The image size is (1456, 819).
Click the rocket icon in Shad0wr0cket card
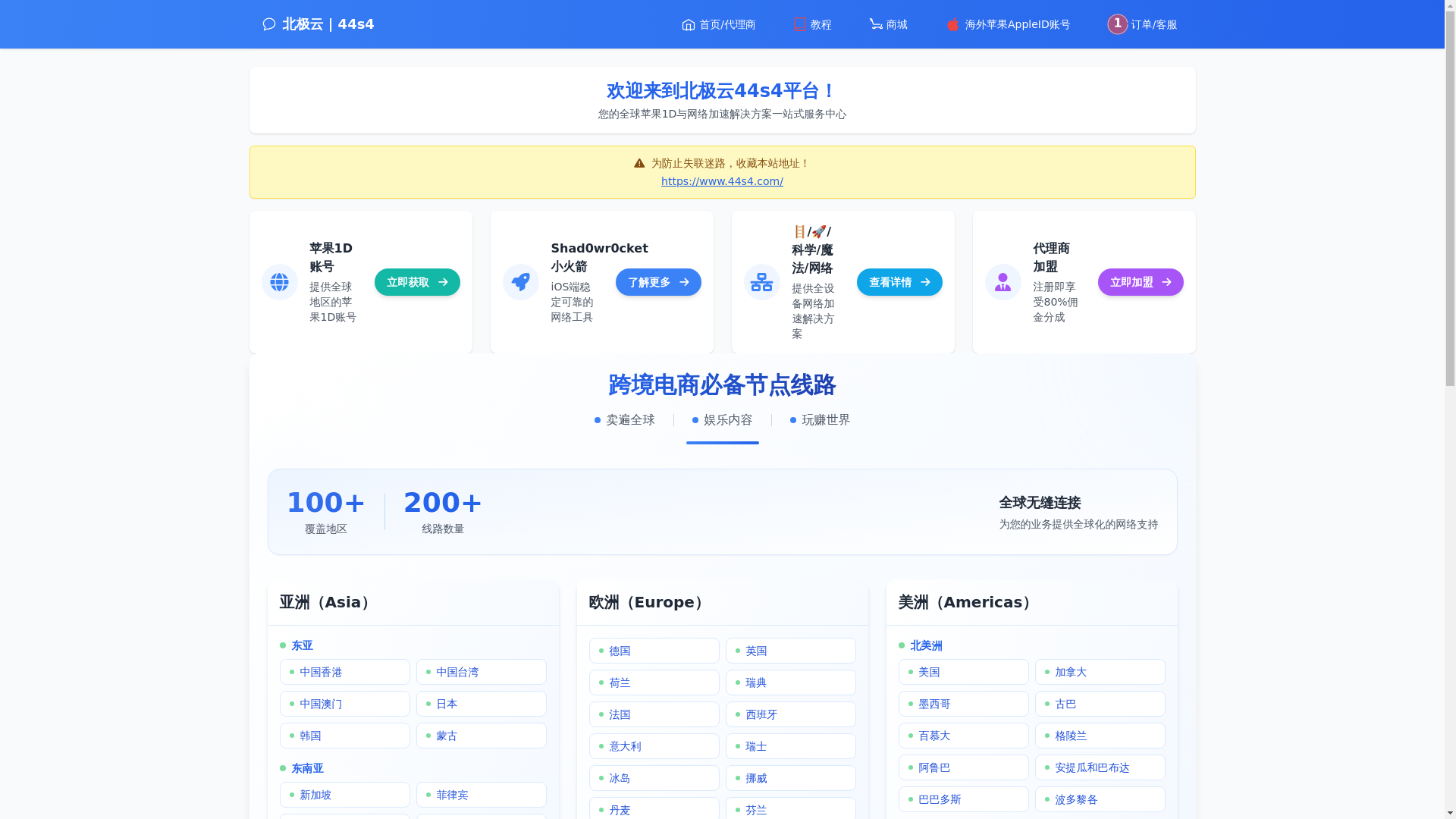520,282
